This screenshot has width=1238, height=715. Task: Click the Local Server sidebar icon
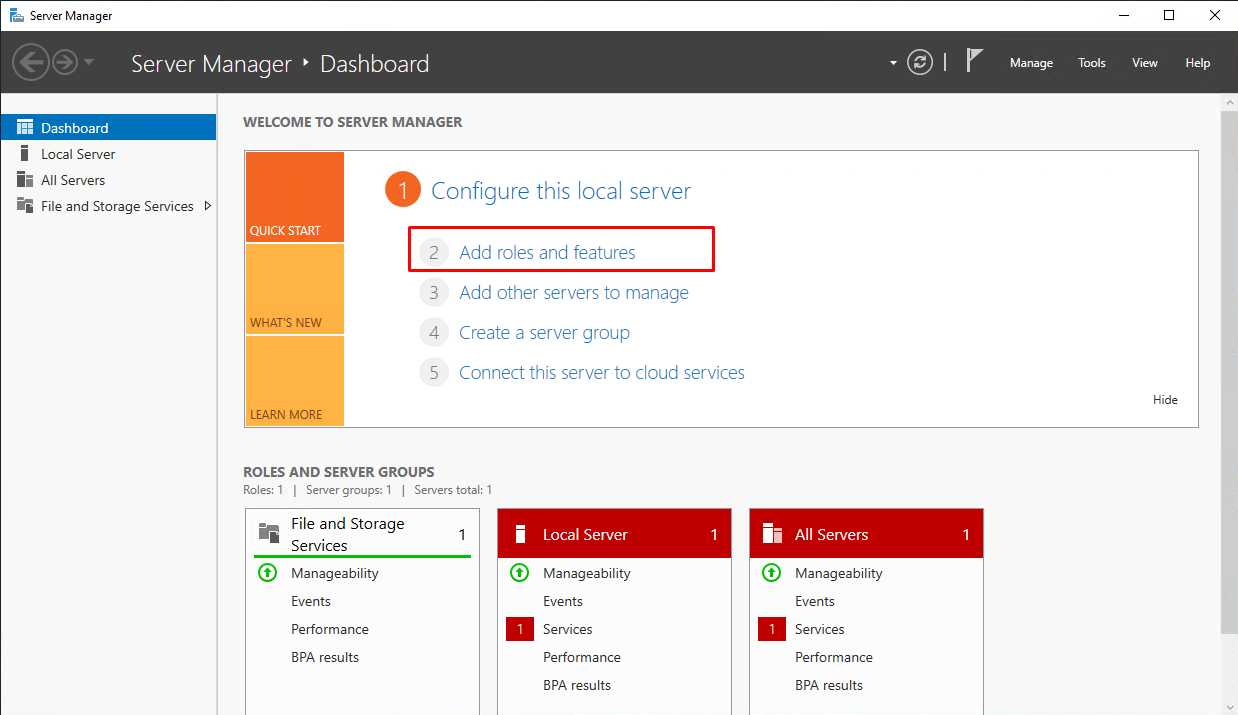pyautogui.click(x=25, y=153)
